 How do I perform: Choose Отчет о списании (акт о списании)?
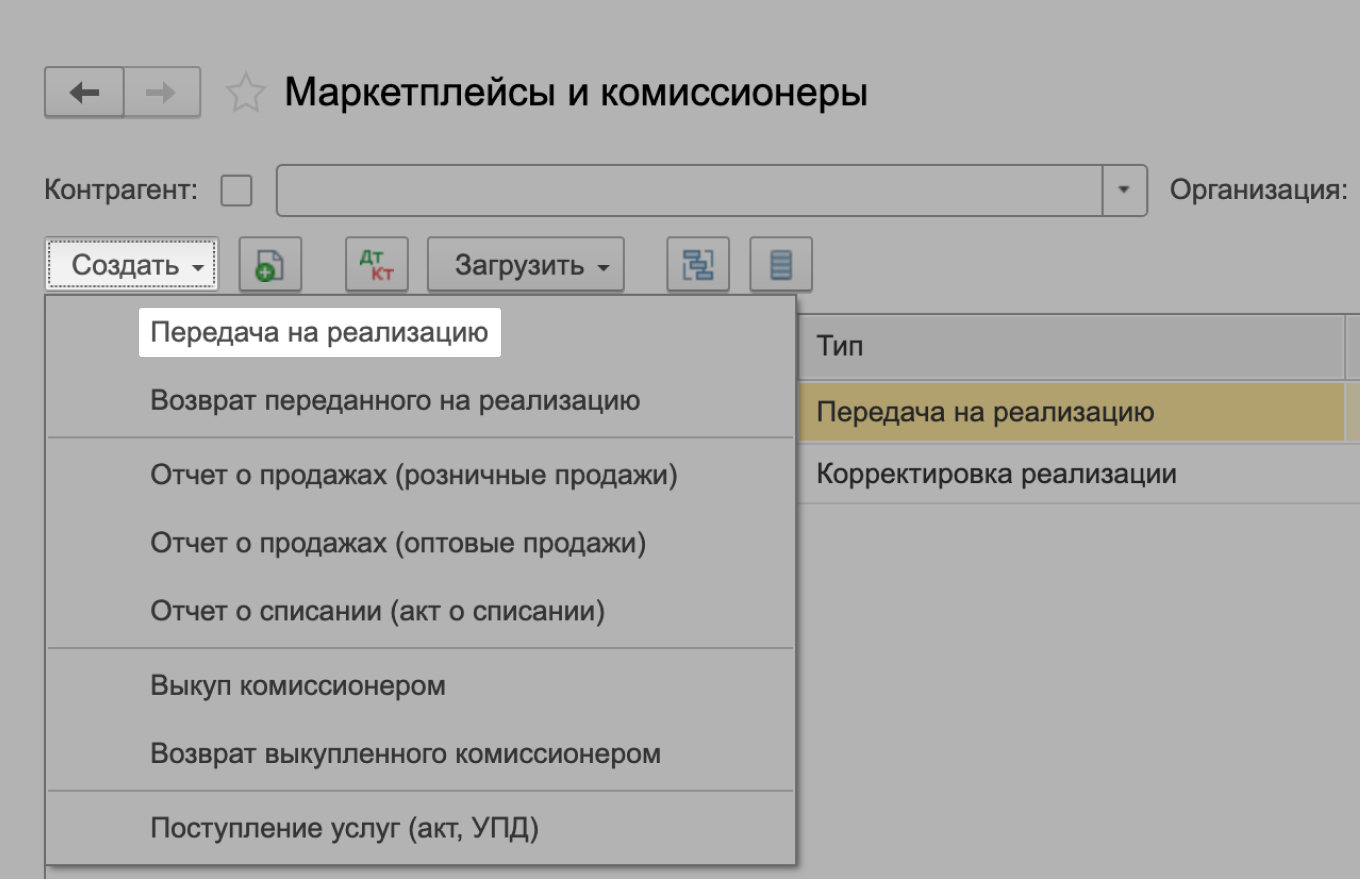click(362, 609)
